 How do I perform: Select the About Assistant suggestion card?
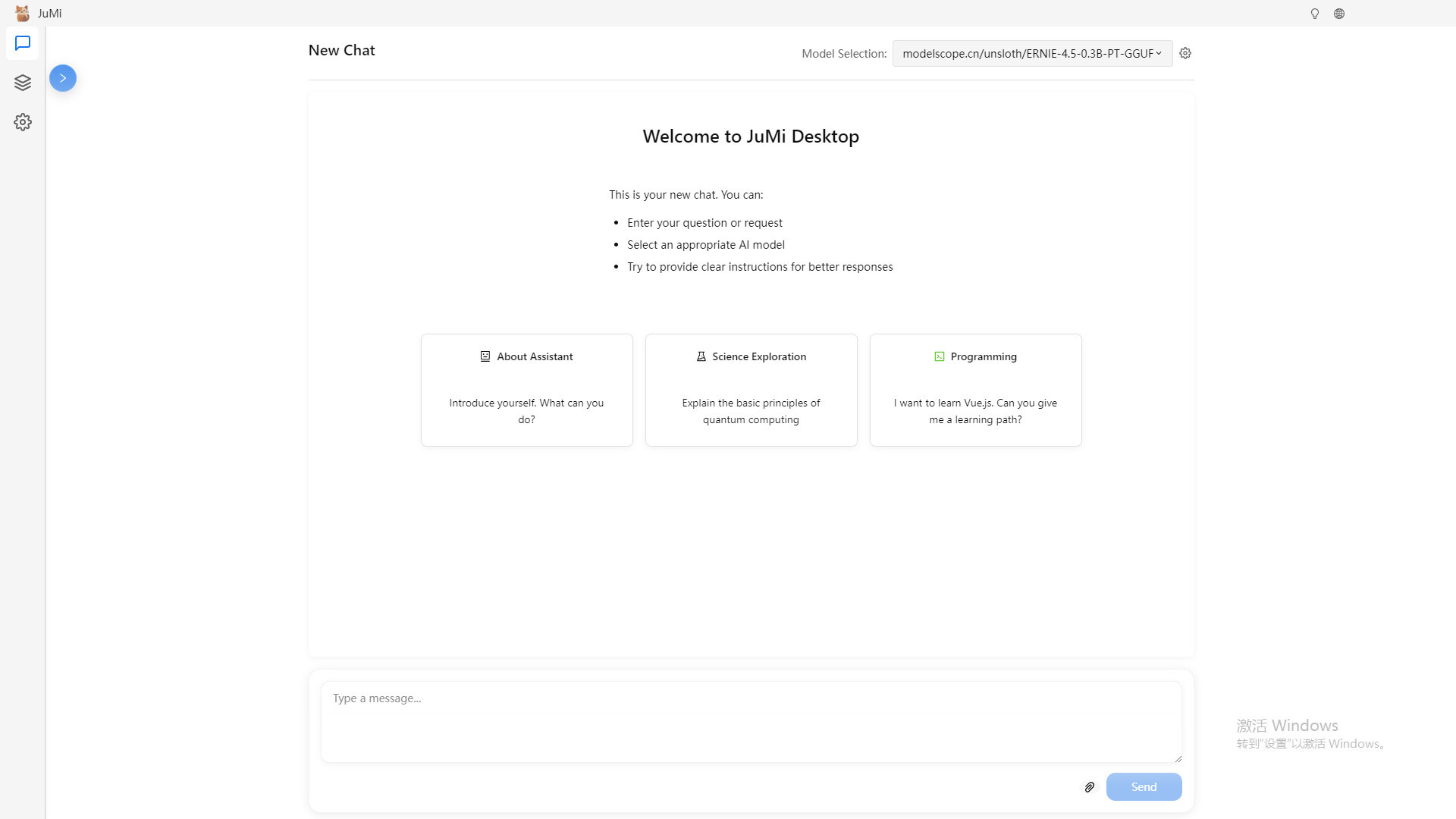point(526,390)
